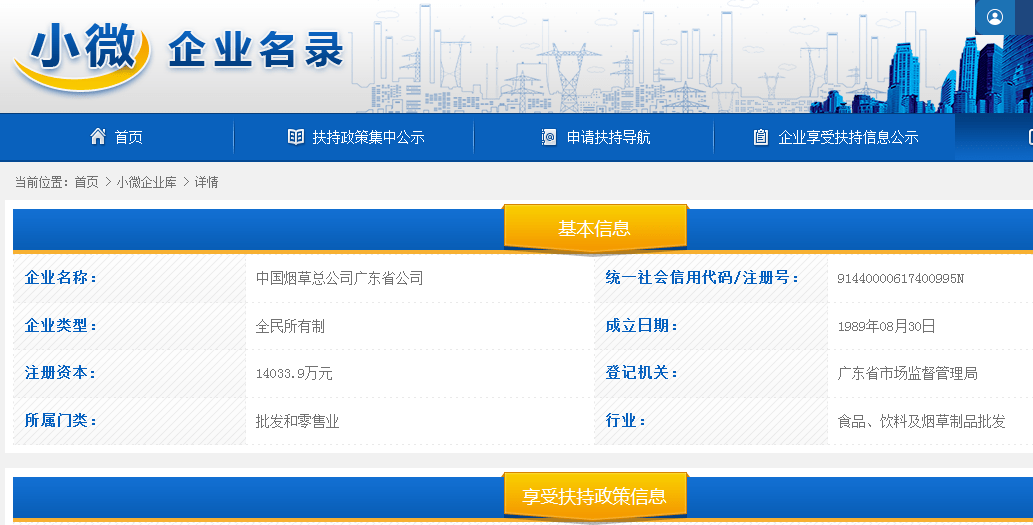The width and height of the screenshot is (1033, 525).
Task: Click the industry value 食品、饮料及烟草制品批发
Action: coord(921,421)
